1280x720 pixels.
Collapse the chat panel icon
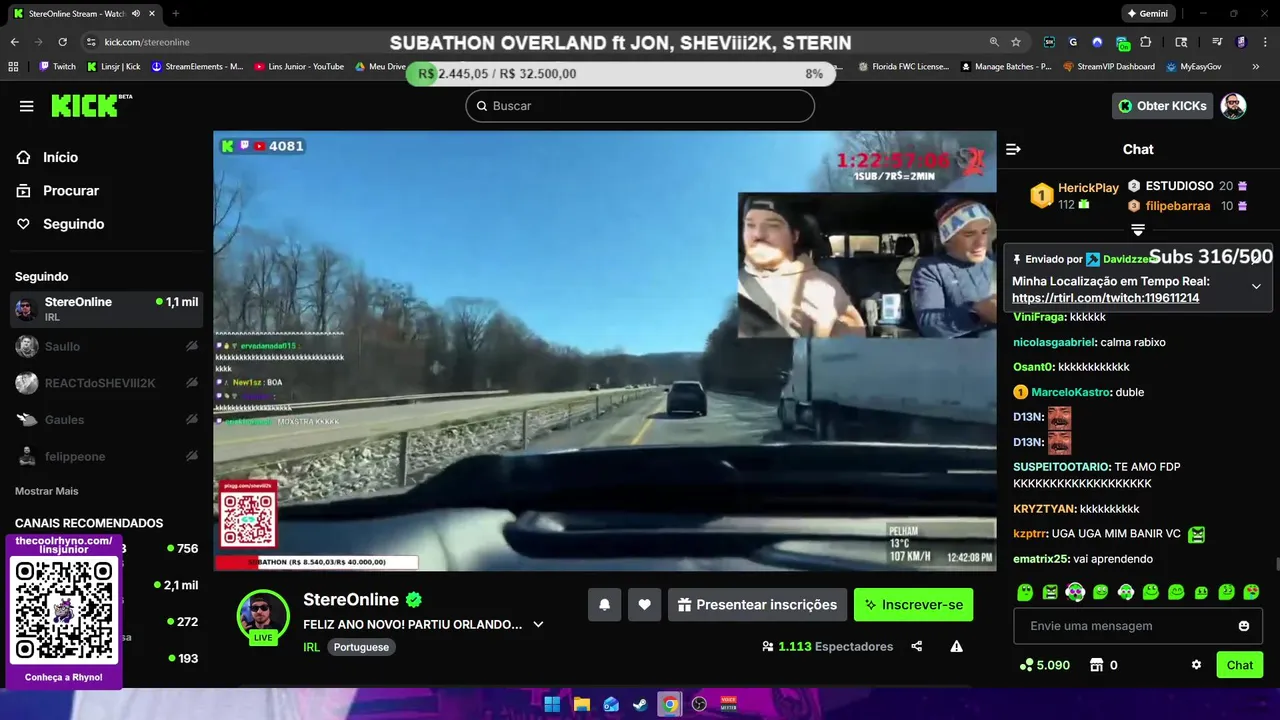pos(1013,149)
